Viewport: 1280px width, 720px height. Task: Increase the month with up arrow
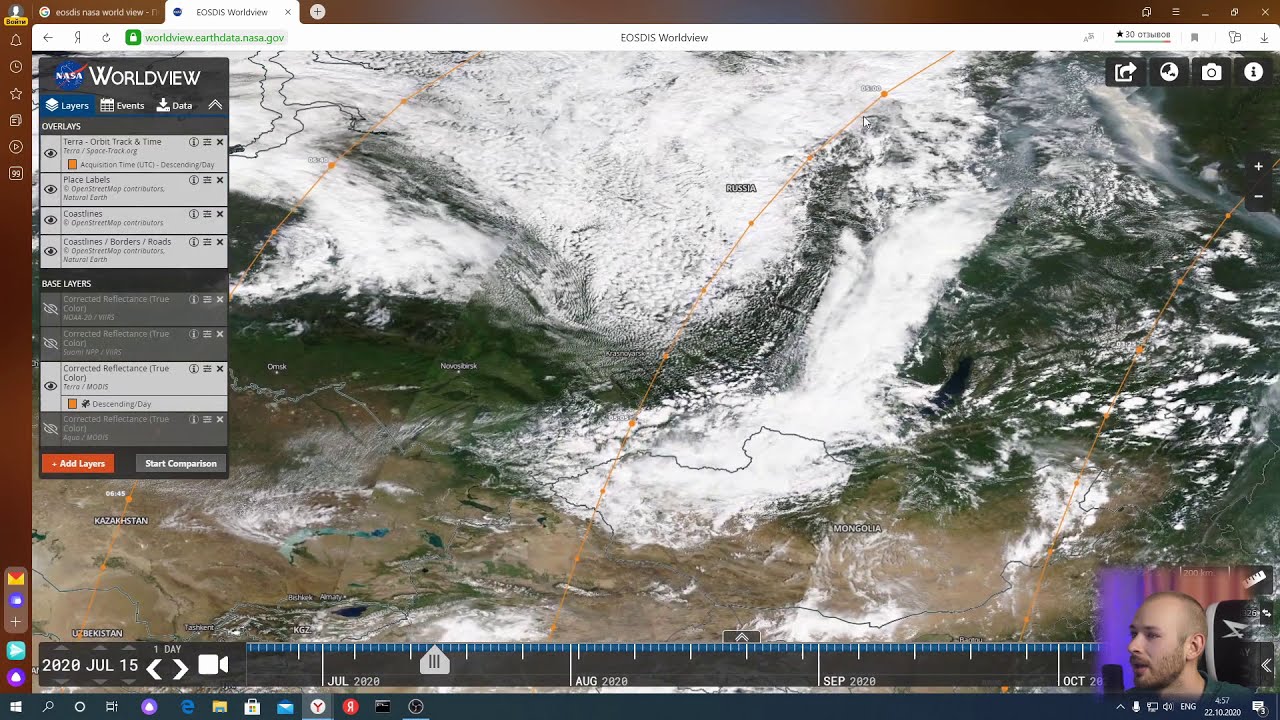(x=99, y=650)
